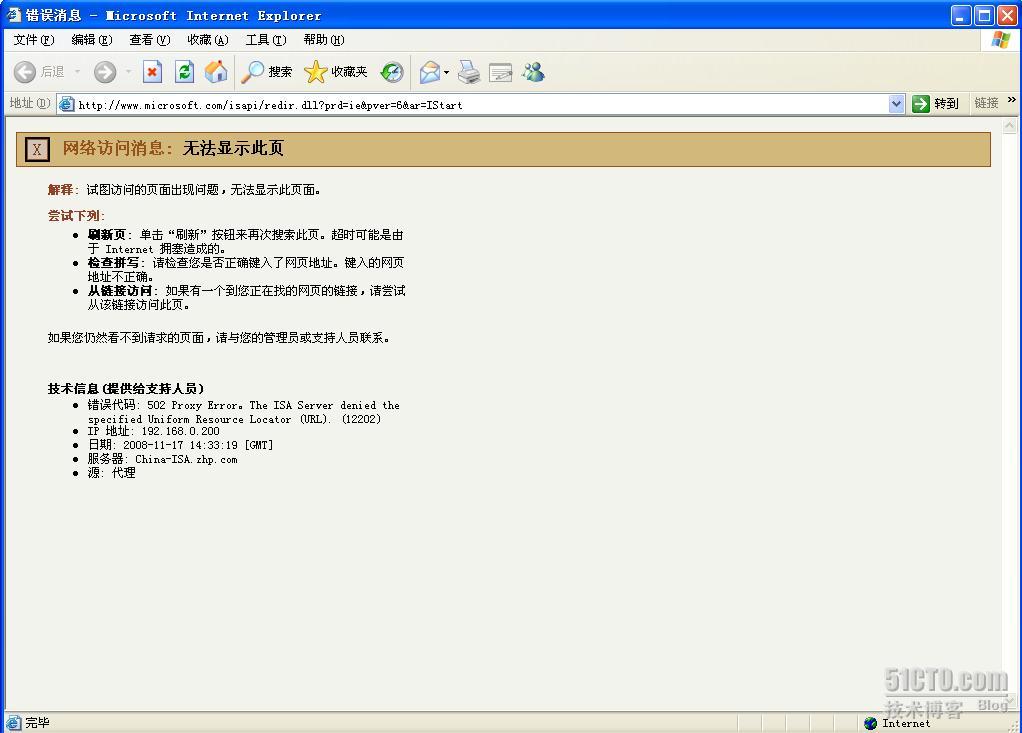Click the IP address 192.168.0.200
The image size is (1022, 733).
tap(181, 431)
